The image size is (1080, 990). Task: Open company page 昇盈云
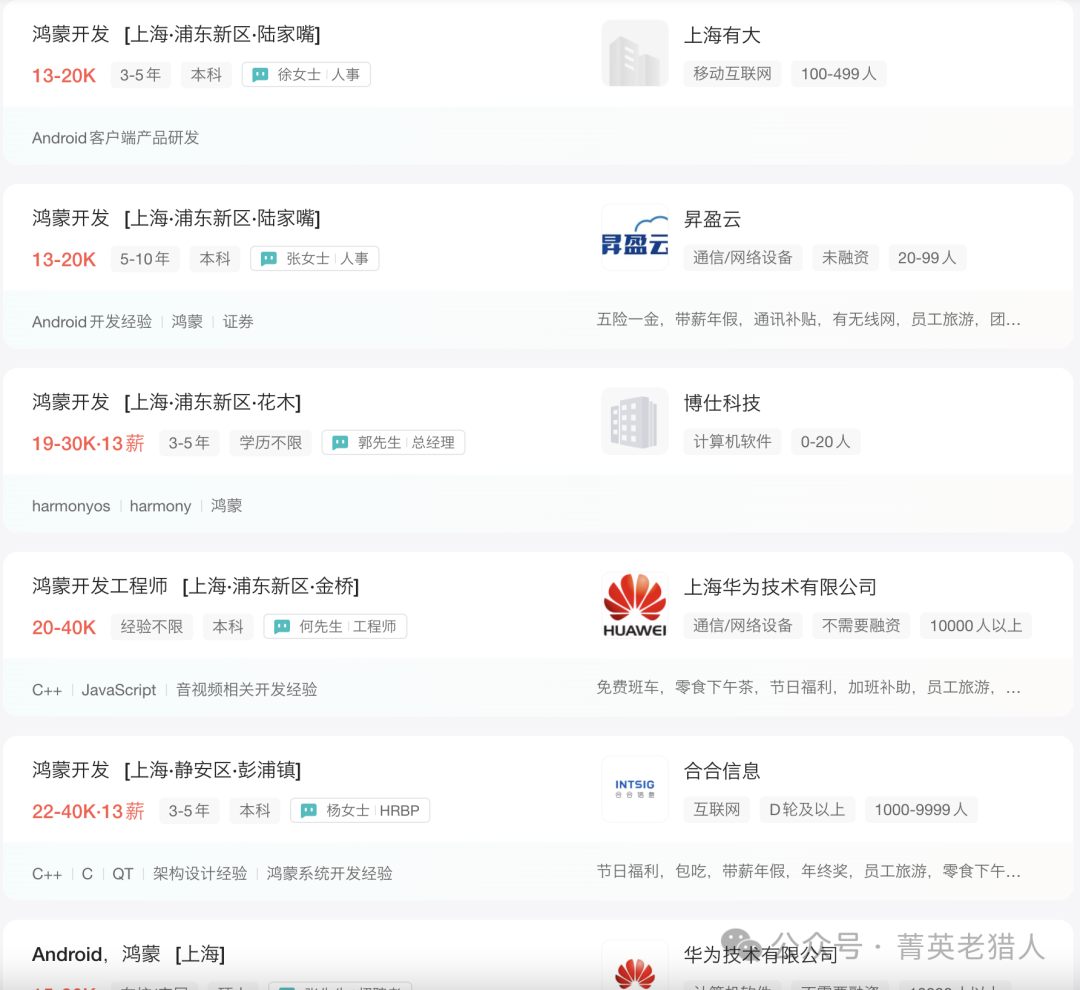click(712, 219)
